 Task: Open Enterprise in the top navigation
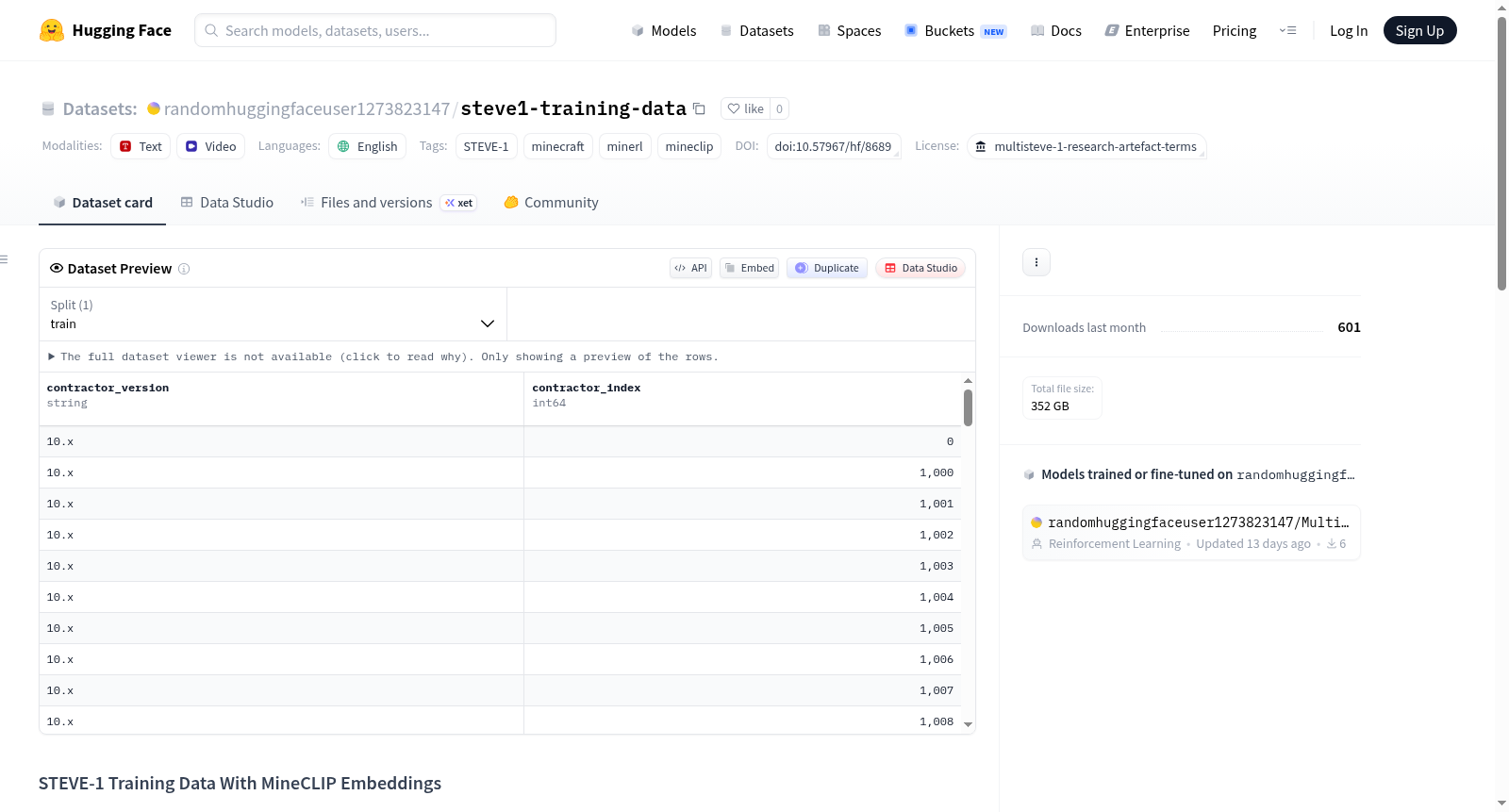pyautogui.click(x=1147, y=30)
